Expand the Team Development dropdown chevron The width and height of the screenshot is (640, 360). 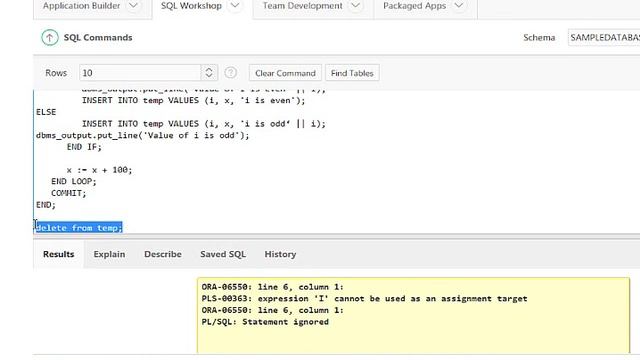(356, 6)
